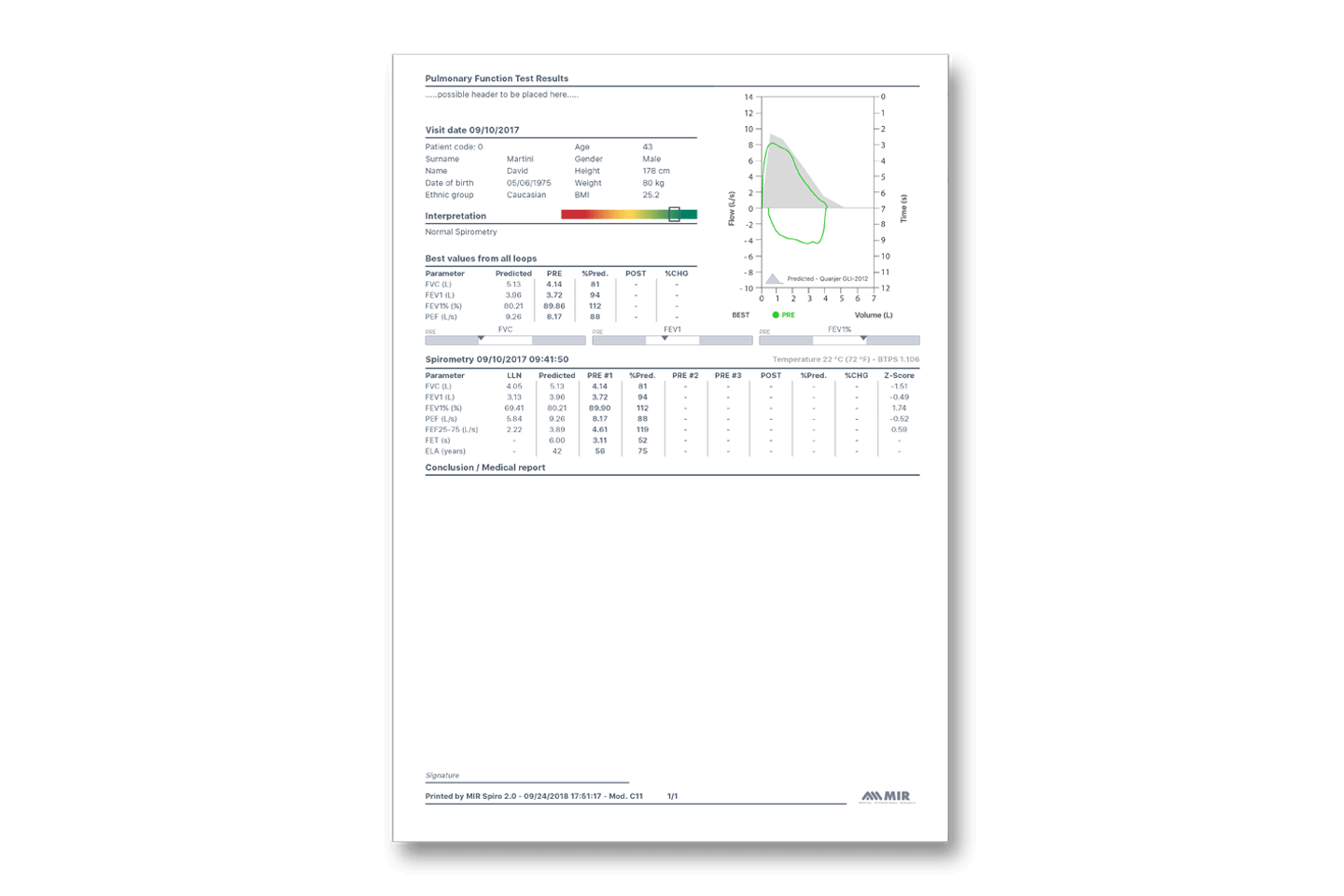Click the green PRE legend dot under the graph

(776, 315)
